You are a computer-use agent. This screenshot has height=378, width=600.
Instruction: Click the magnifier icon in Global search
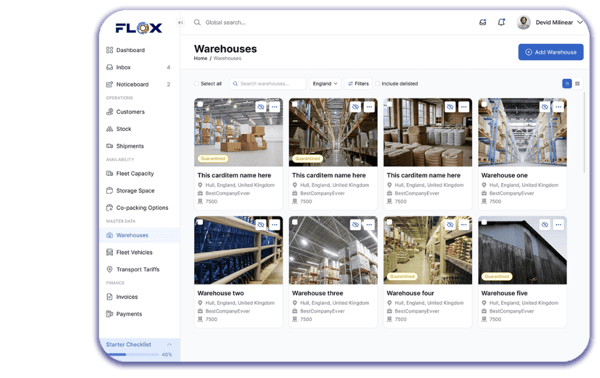(197, 23)
